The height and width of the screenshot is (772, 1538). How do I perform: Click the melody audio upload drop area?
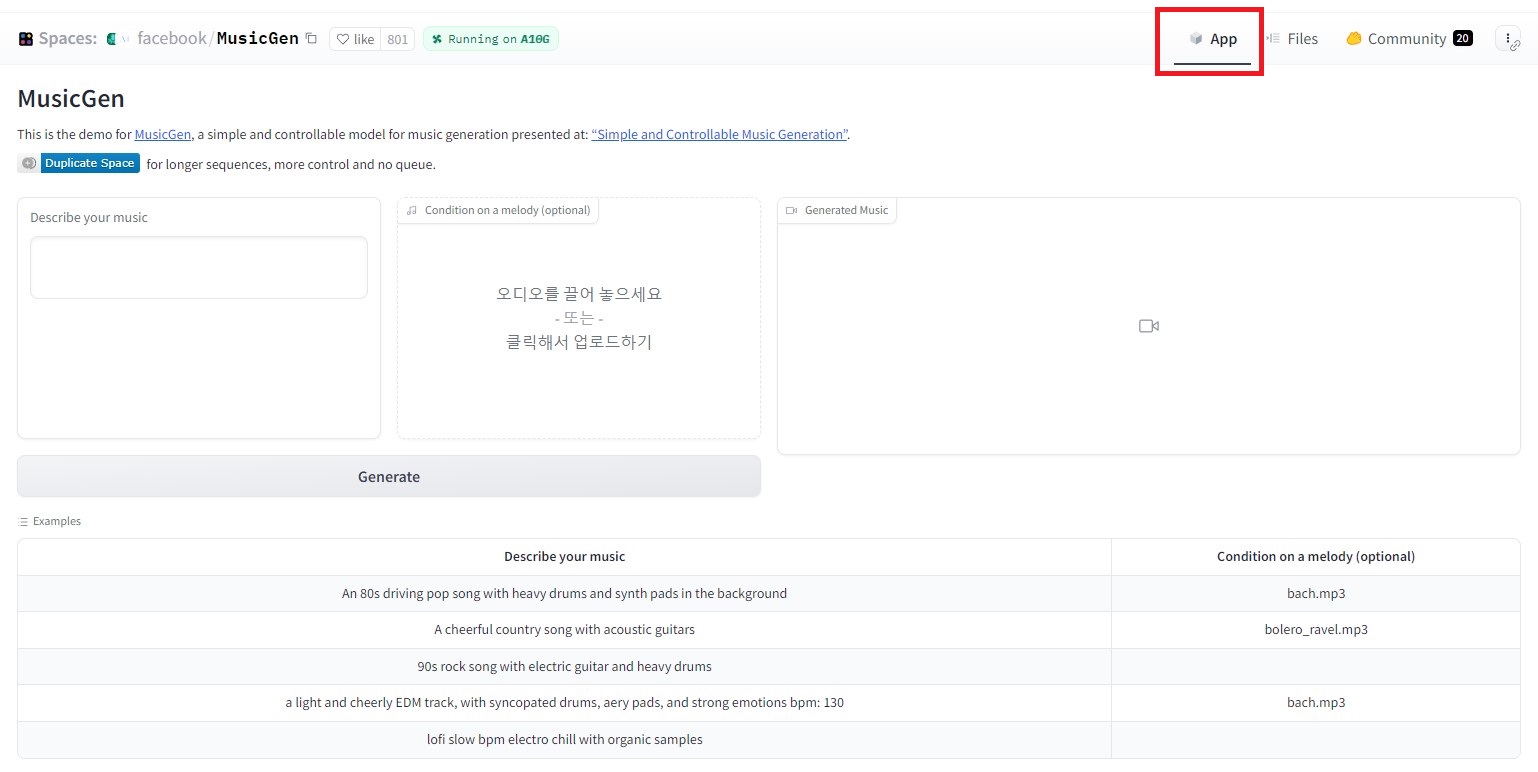point(579,318)
